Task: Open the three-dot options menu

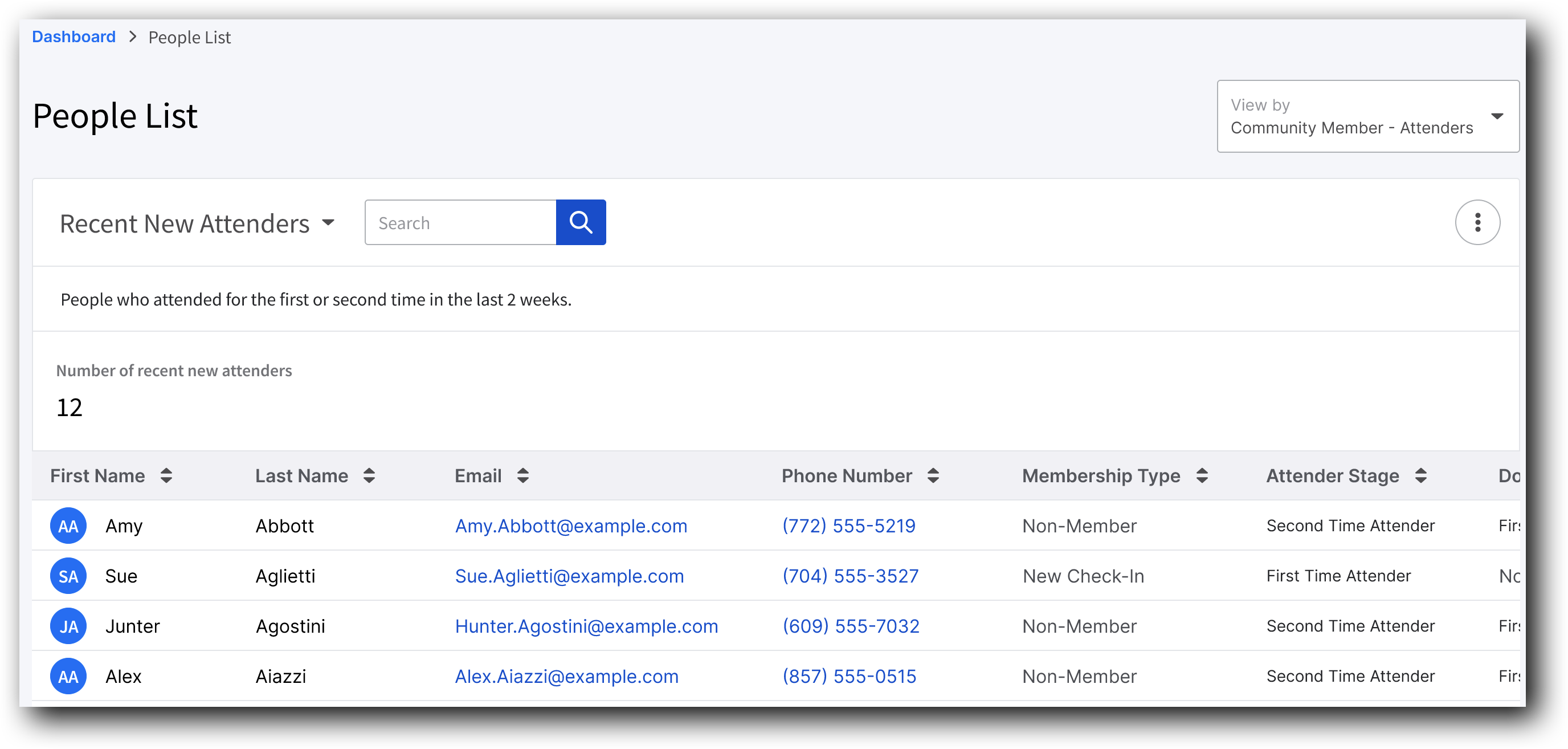Action: coord(1477,222)
